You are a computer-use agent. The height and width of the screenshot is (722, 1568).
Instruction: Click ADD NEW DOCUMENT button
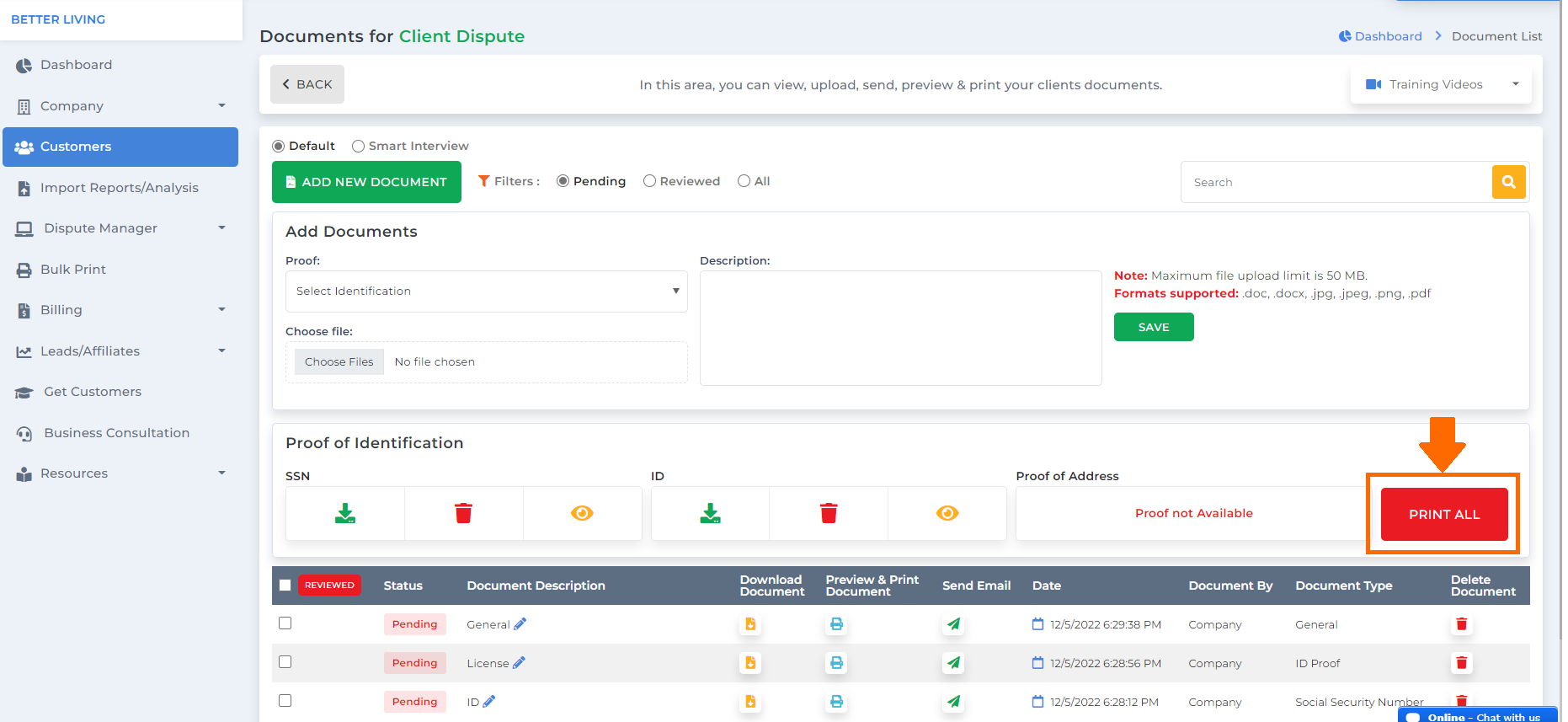pyautogui.click(x=366, y=182)
